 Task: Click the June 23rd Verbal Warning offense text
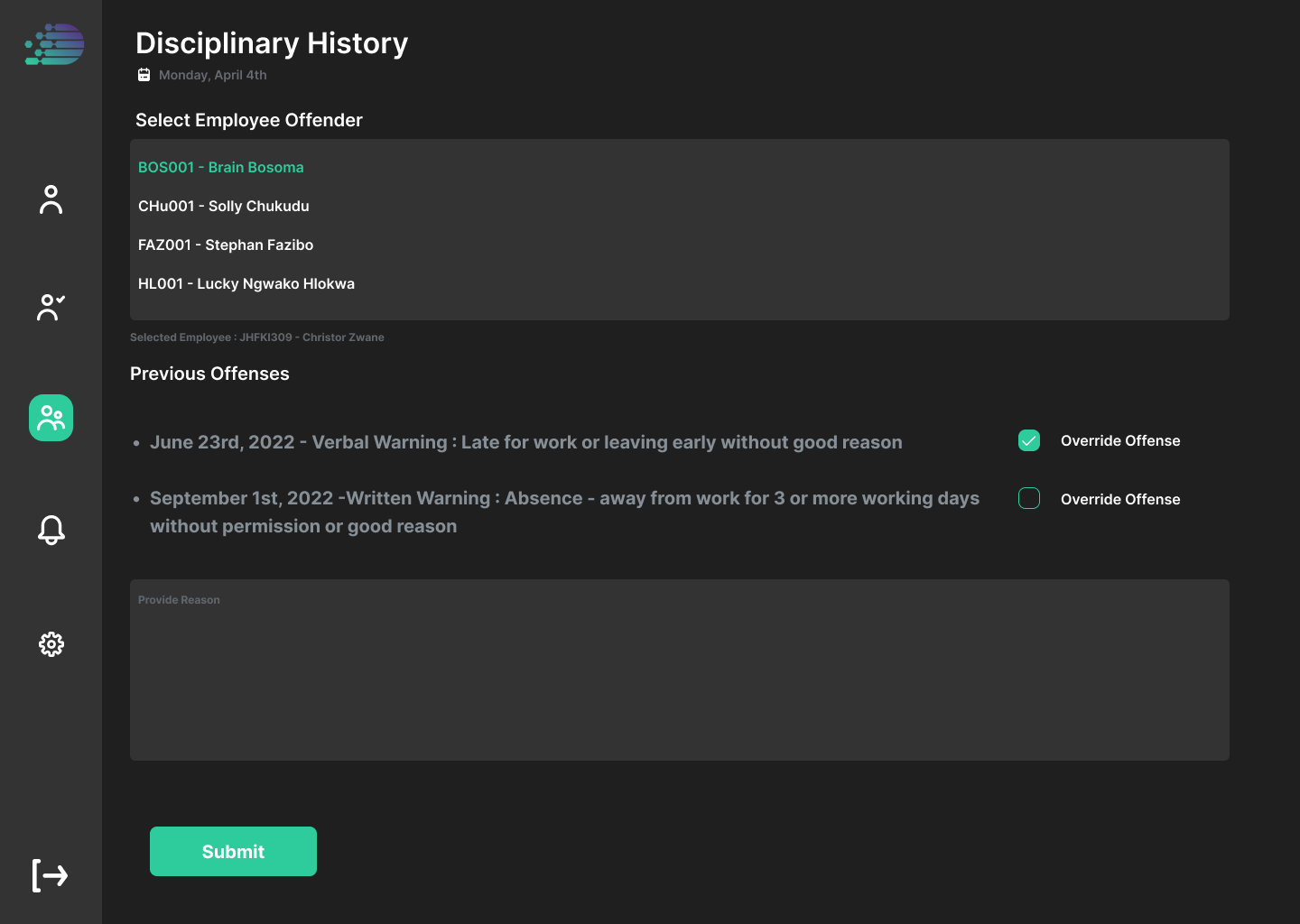pyautogui.click(x=526, y=442)
